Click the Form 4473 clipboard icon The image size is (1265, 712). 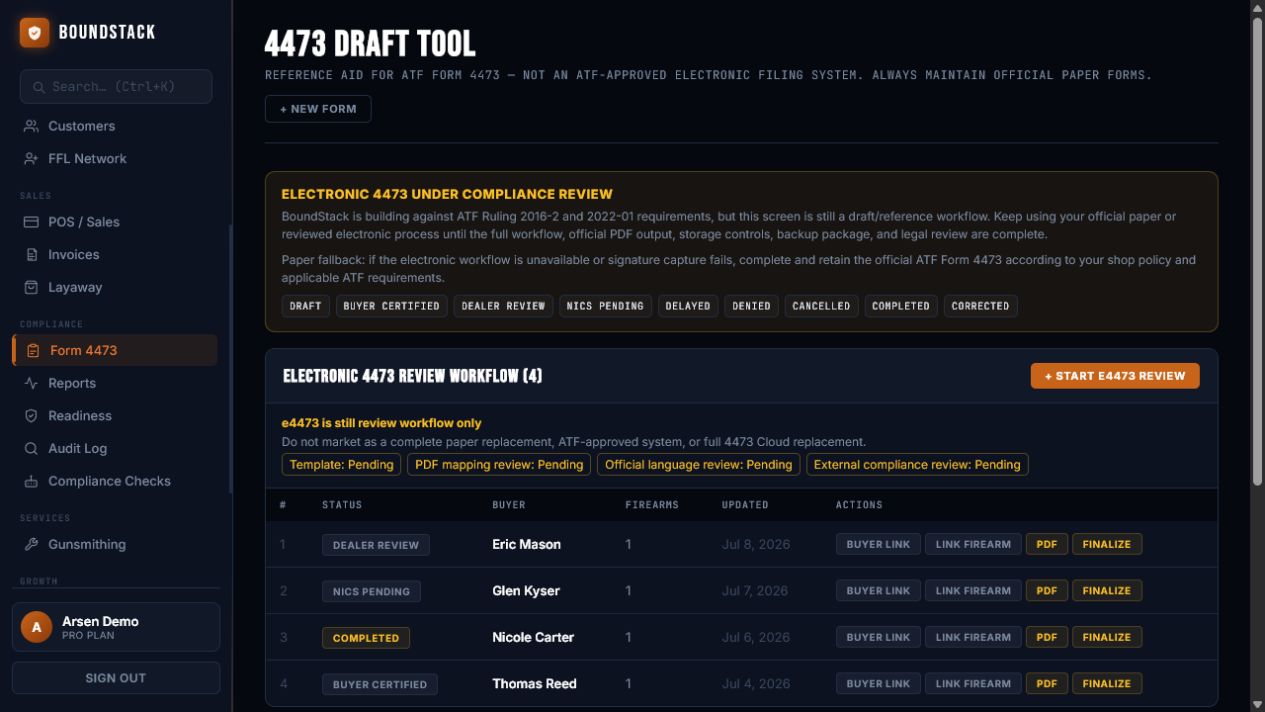coord(33,350)
